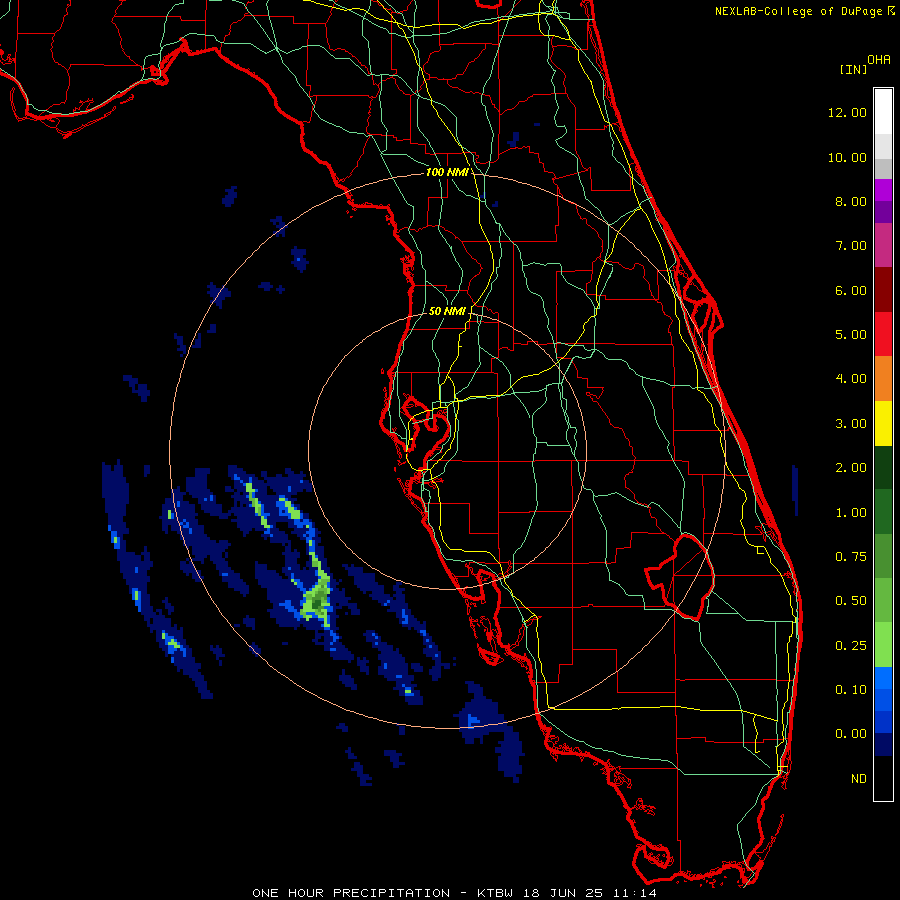Screen dimensions: 900x900
Task: Click the 18 JUN 25 date text
Action: click(565, 893)
